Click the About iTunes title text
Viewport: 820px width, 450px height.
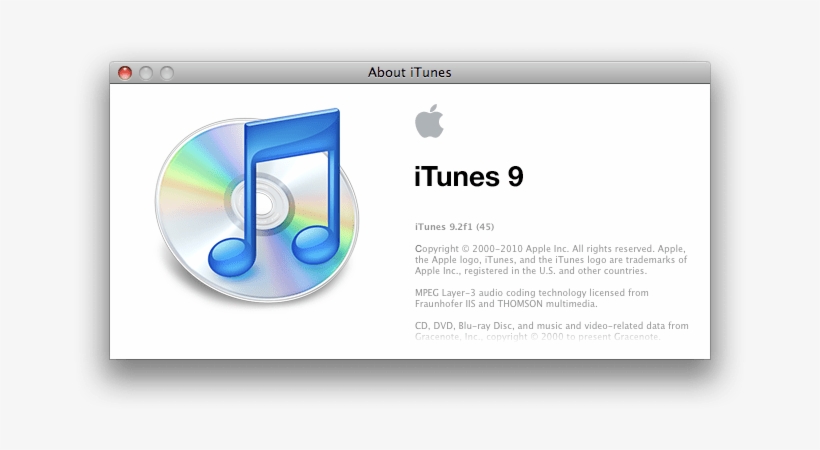click(x=409, y=72)
